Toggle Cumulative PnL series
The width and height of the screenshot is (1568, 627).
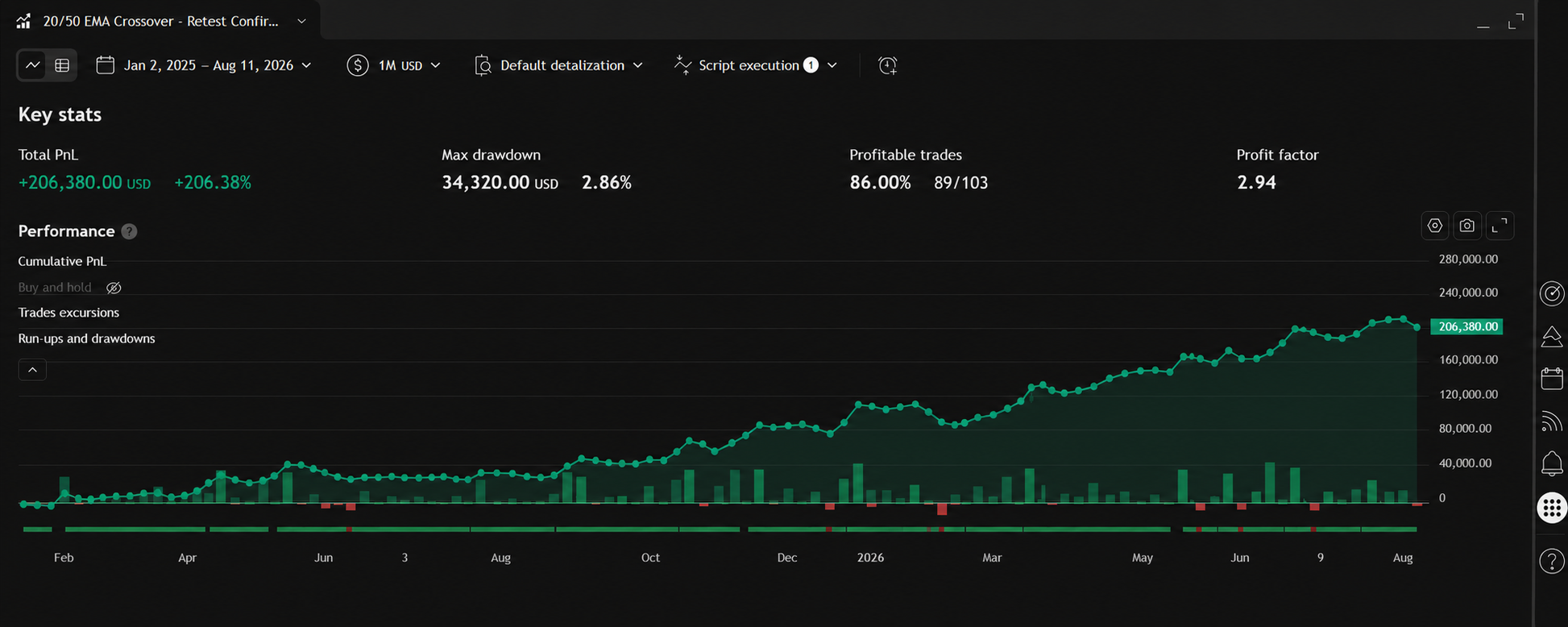coord(62,261)
